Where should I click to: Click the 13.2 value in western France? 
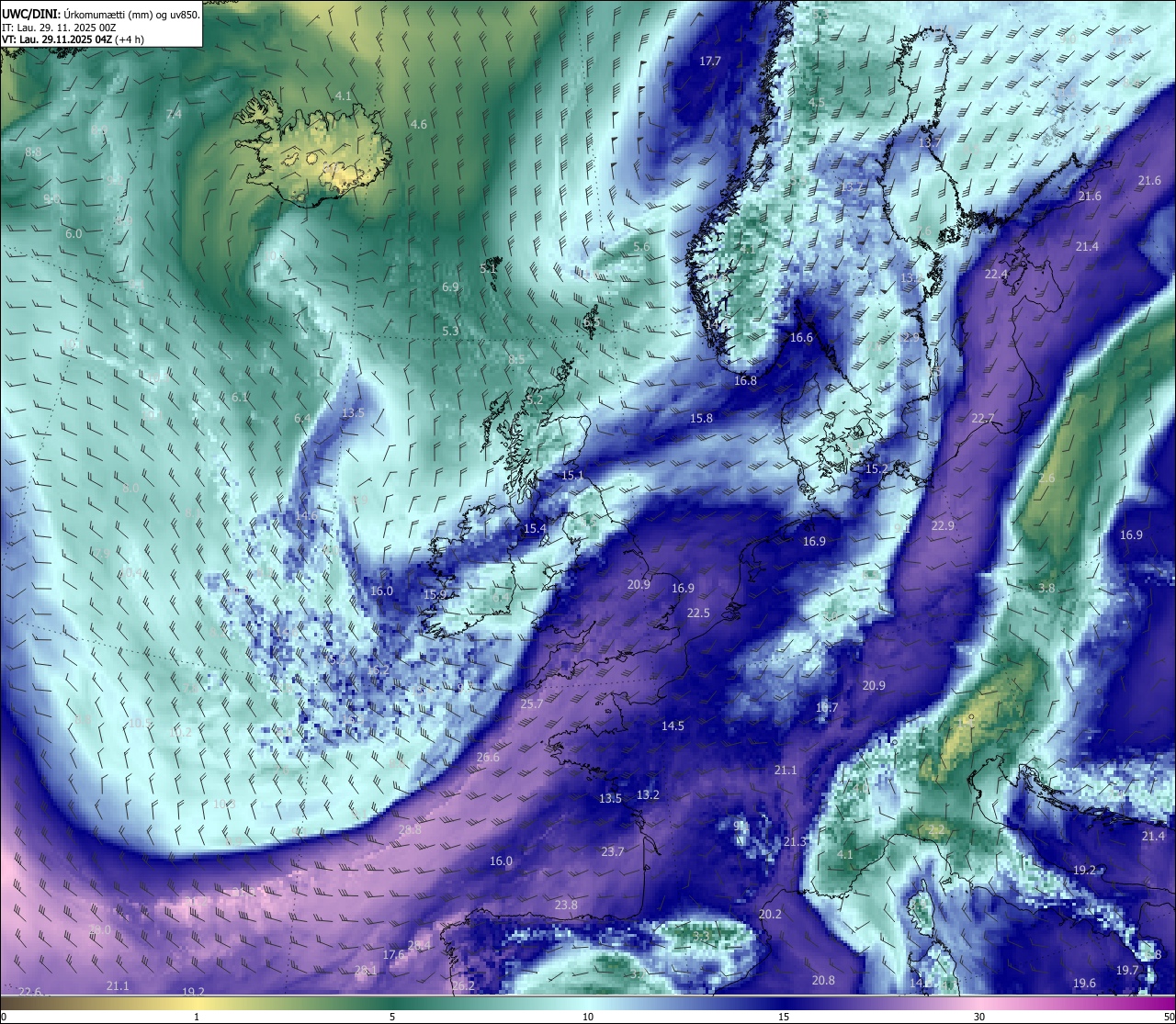tap(648, 795)
